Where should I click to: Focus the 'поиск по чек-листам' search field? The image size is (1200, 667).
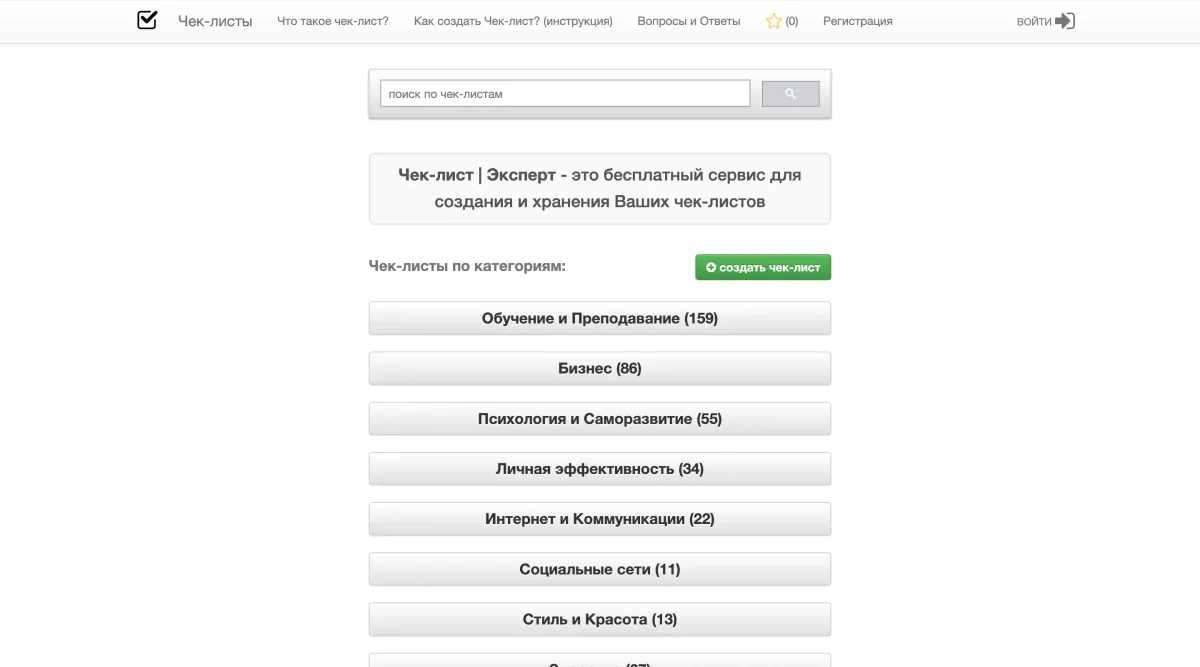click(x=565, y=94)
